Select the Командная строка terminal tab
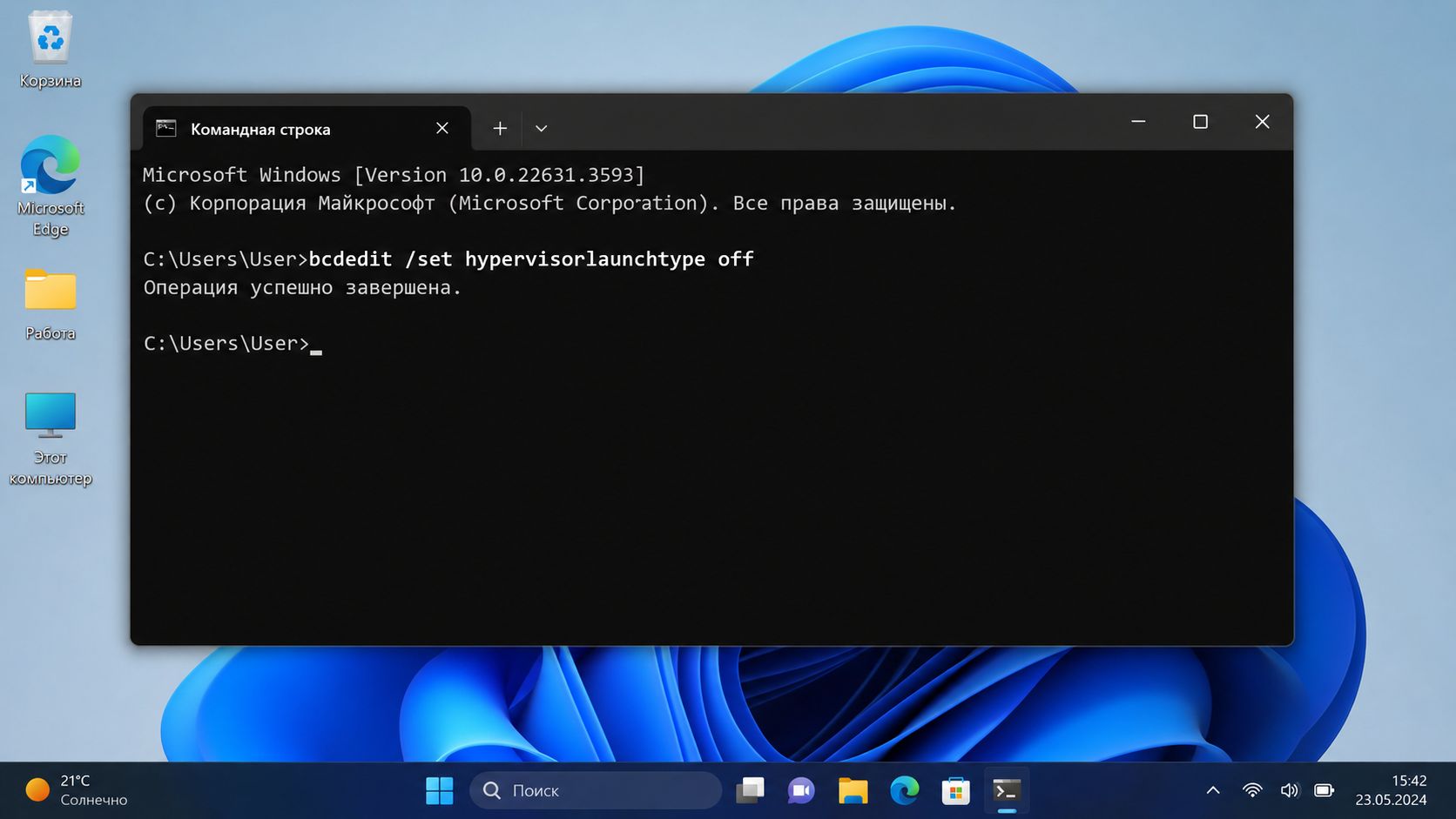This screenshot has width=1456, height=819. (x=307, y=129)
